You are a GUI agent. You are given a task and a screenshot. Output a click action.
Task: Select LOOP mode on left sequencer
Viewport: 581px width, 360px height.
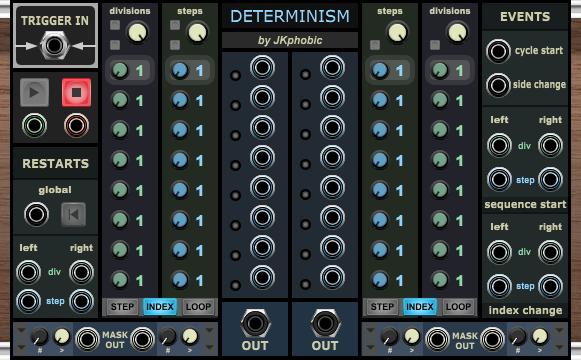pos(198,307)
